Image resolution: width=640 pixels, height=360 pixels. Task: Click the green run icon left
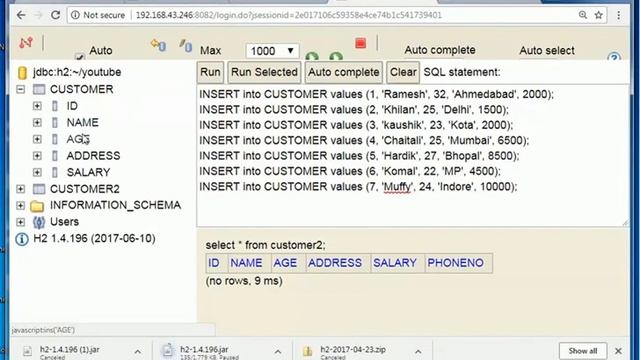(x=312, y=57)
